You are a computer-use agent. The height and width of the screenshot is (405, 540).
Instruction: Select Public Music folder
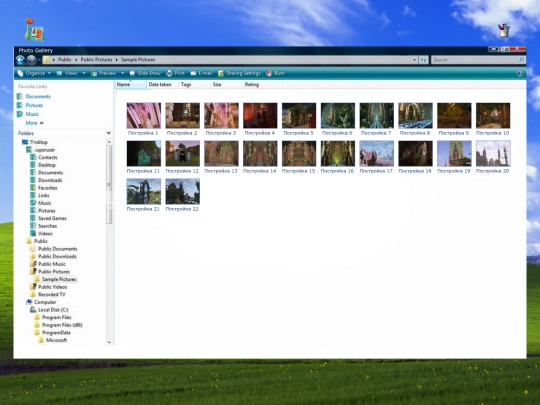click(x=48, y=264)
